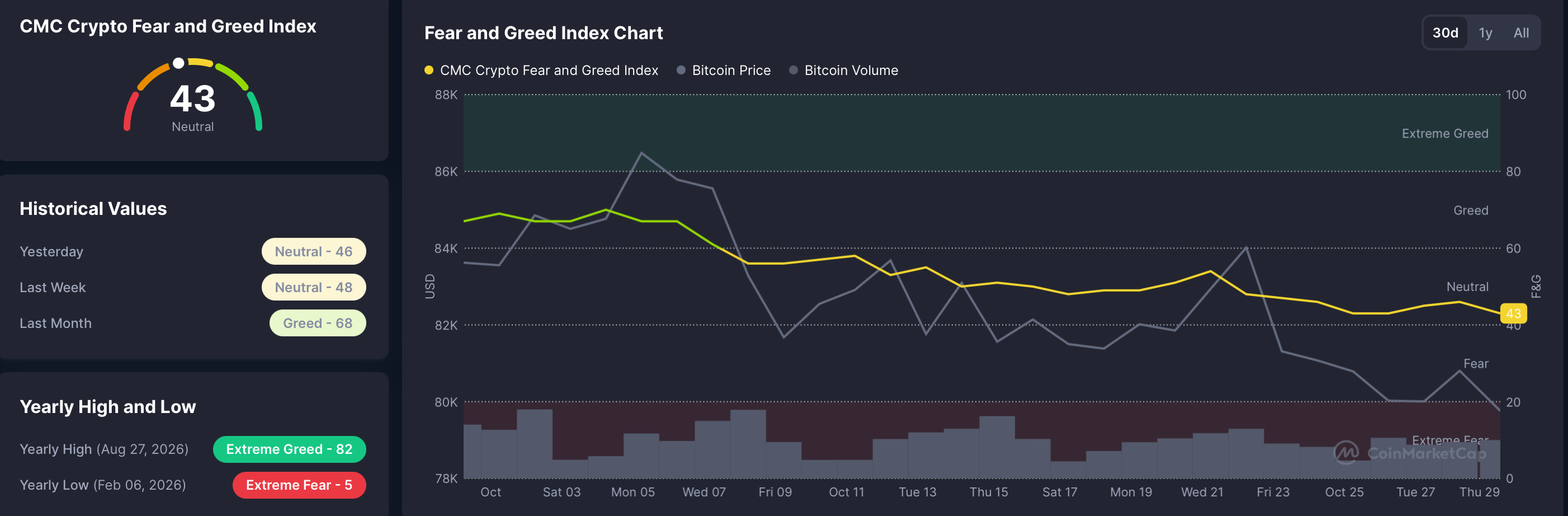Click the yellow Fear and Greed legend dot
1568x516 pixels.
(x=428, y=70)
